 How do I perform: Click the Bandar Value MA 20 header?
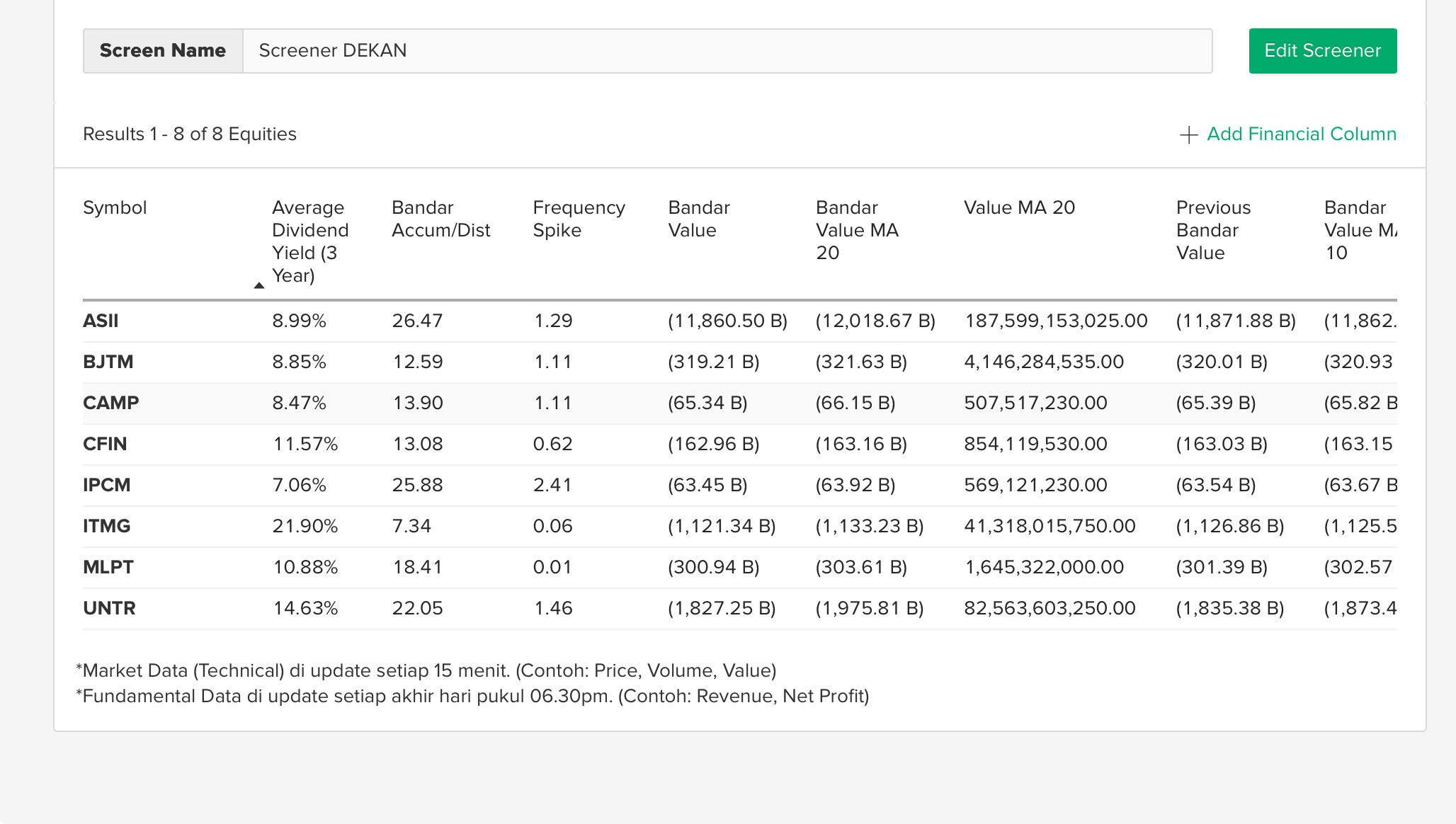[857, 230]
